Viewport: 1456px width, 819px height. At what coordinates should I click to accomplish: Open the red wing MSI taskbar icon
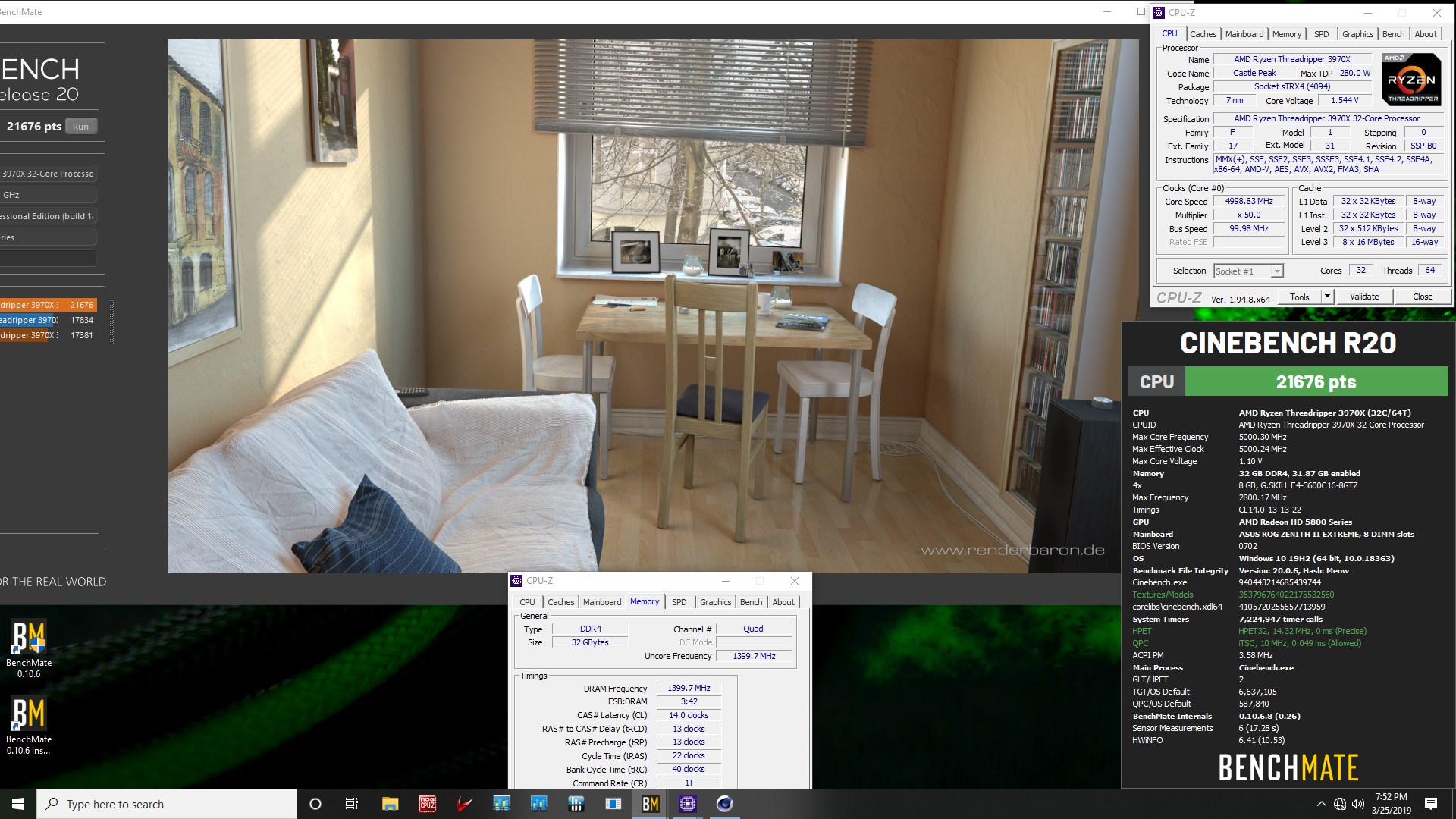pyautogui.click(x=464, y=804)
